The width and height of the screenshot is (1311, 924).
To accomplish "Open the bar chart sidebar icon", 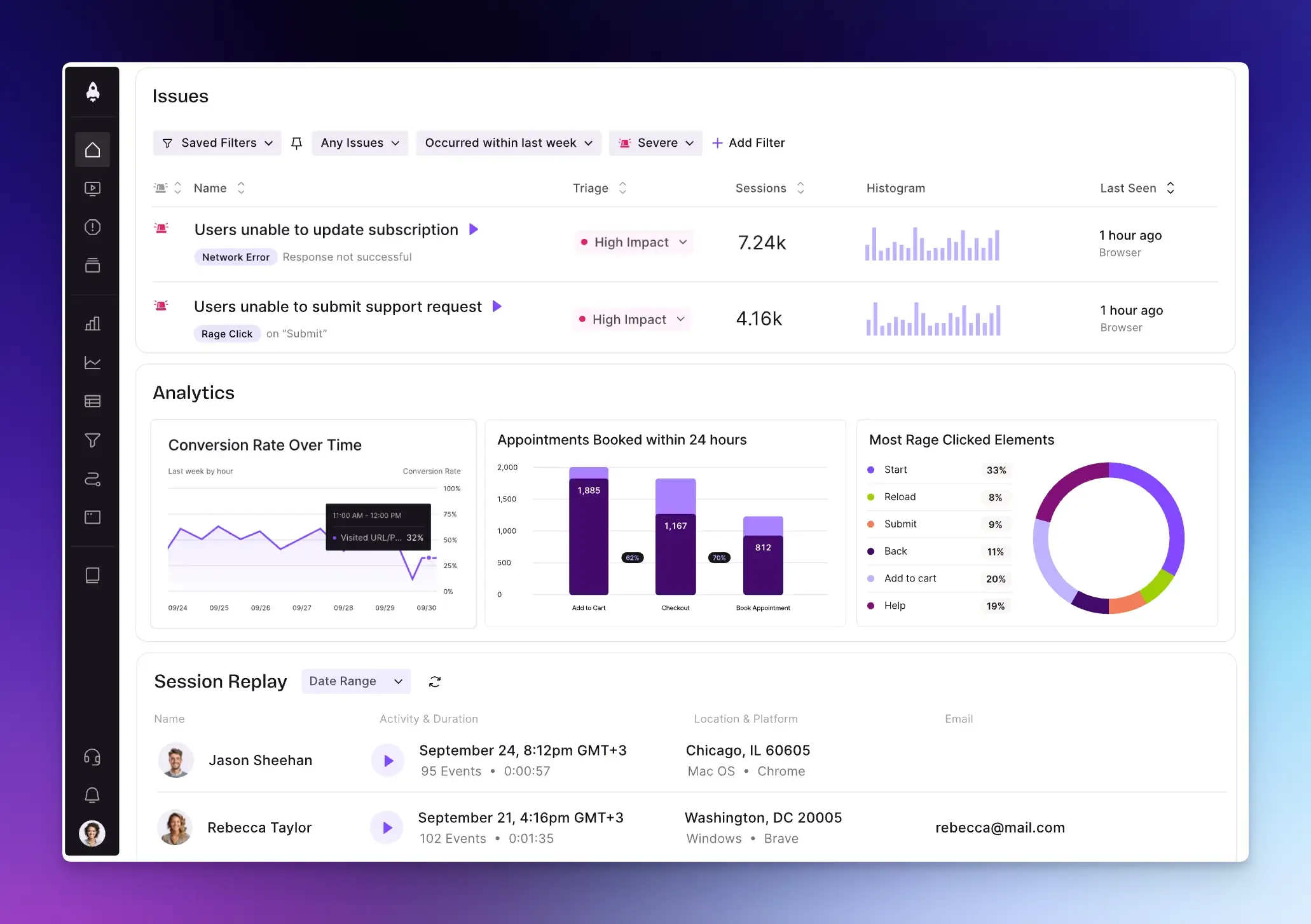I will 92,323.
